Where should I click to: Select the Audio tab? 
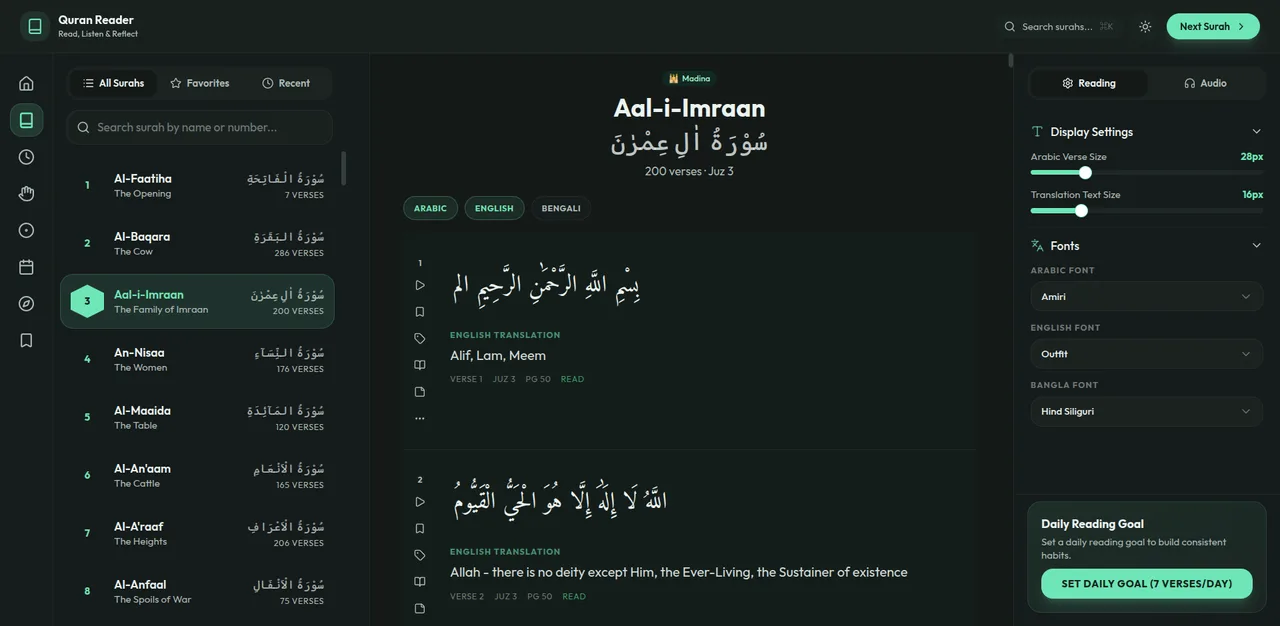click(1205, 83)
